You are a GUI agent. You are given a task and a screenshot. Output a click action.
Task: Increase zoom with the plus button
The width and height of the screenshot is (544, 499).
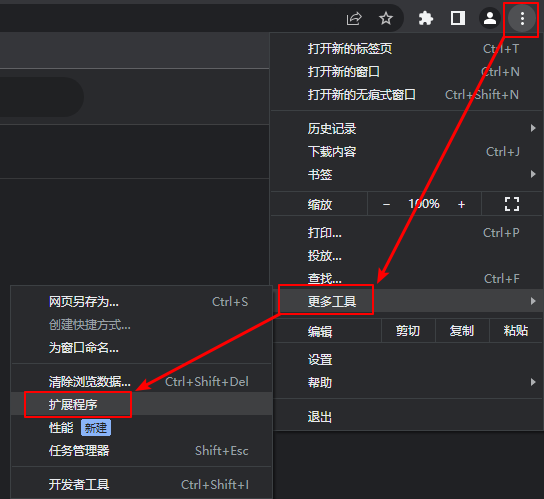[x=461, y=205]
